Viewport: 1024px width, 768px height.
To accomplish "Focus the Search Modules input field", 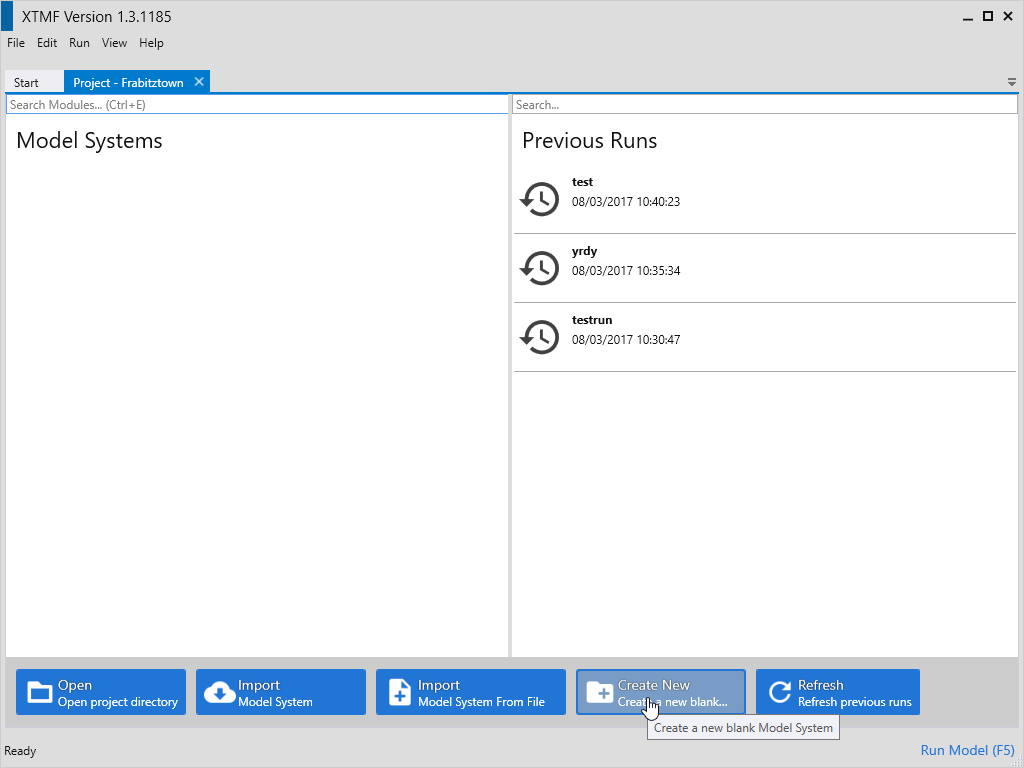I will pyautogui.click(x=257, y=104).
